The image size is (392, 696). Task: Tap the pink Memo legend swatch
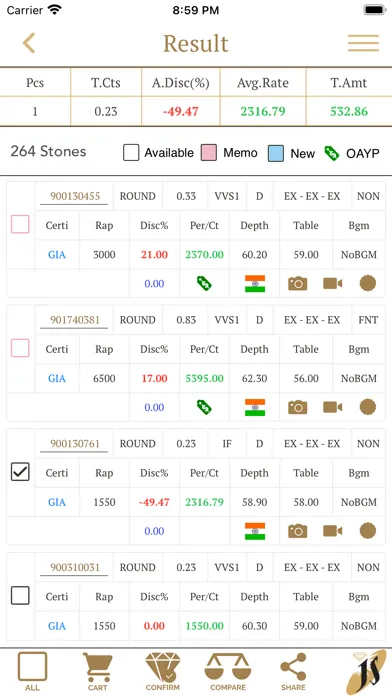point(209,153)
